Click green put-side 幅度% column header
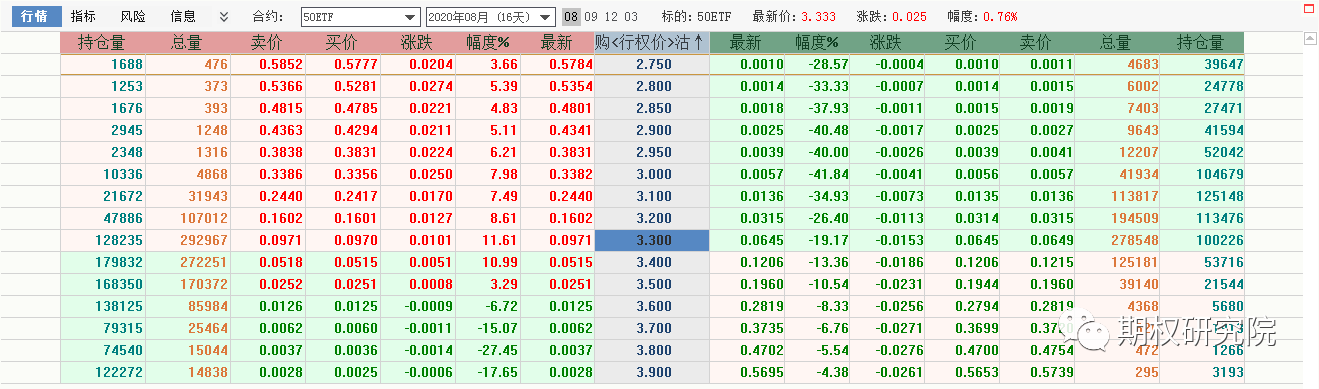The height and width of the screenshot is (389, 1319). pos(817,43)
